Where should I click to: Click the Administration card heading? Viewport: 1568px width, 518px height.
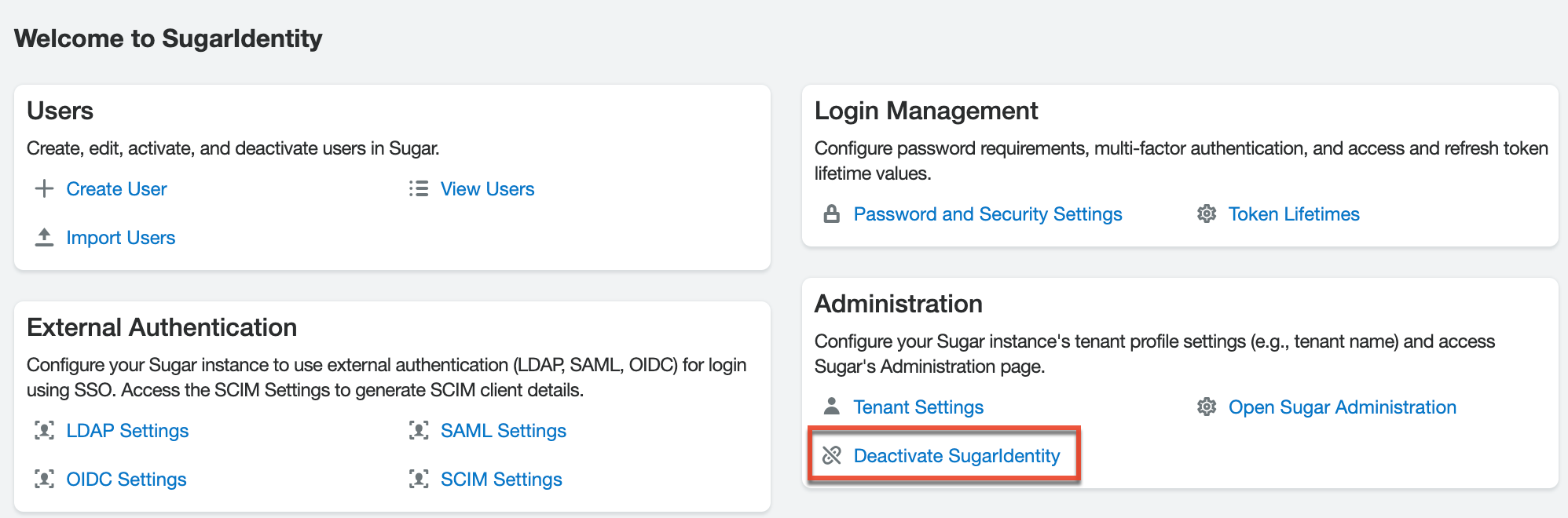pos(898,304)
